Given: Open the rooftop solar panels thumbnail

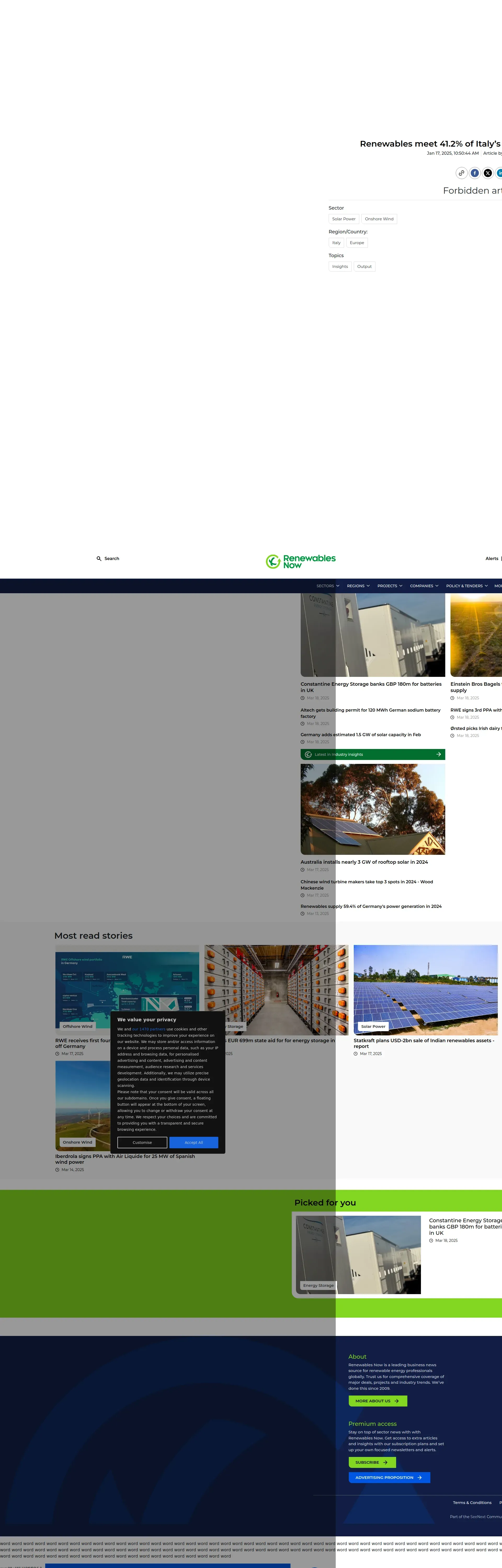Looking at the screenshot, I should tap(373, 810).
